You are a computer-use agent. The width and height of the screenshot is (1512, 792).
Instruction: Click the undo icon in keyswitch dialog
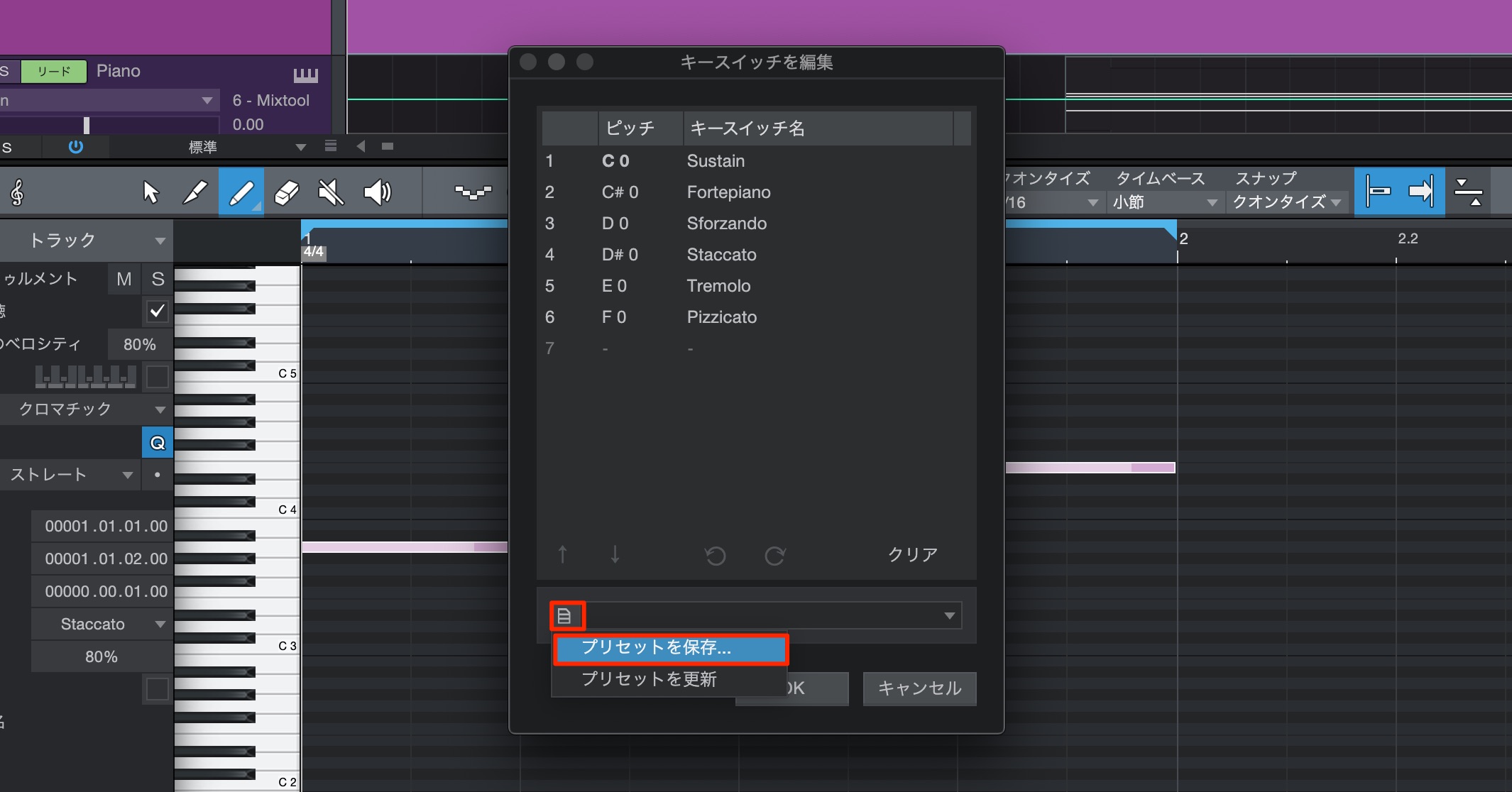(x=716, y=555)
